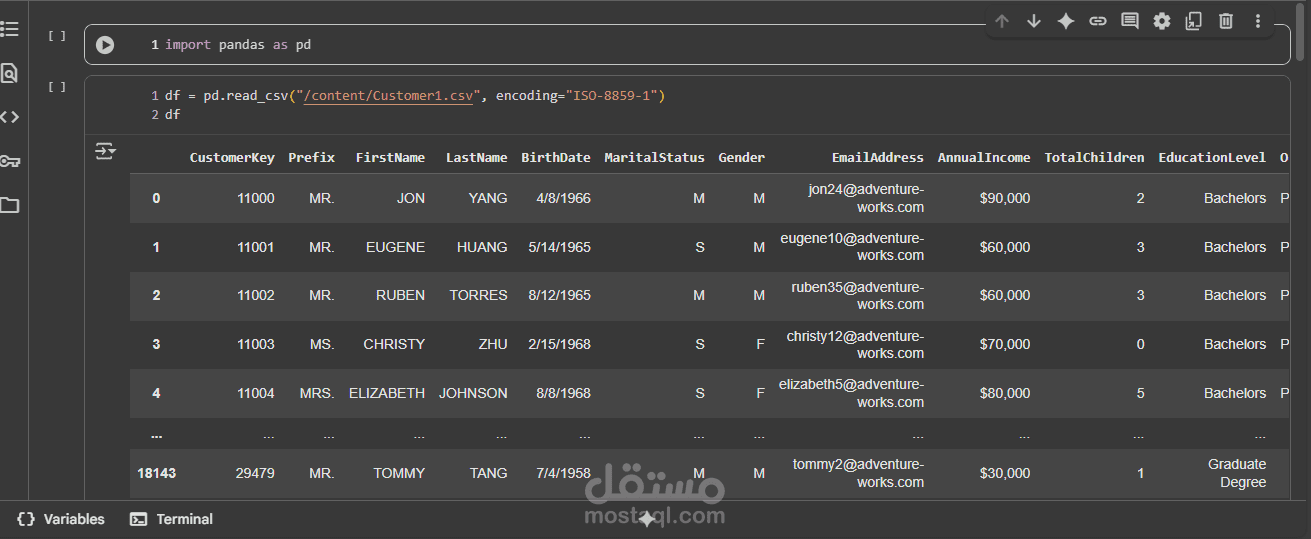Open more cell actions menu
1311x539 pixels.
[x=1258, y=21]
